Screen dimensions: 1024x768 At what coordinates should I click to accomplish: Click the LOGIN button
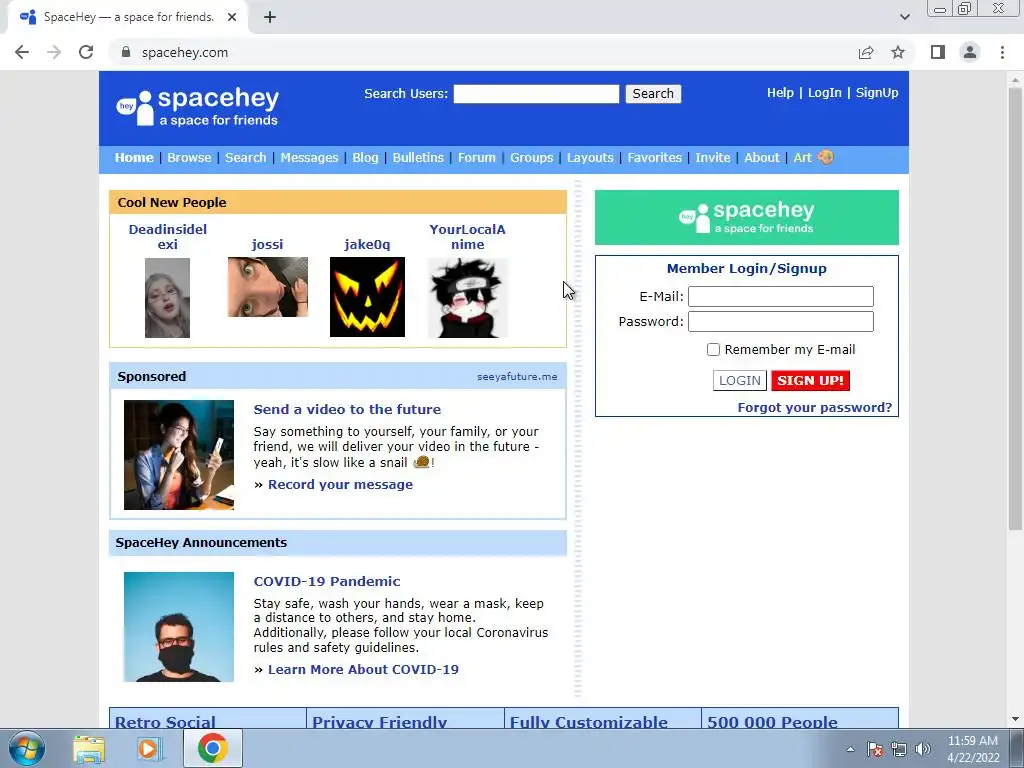tap(739, 381)
